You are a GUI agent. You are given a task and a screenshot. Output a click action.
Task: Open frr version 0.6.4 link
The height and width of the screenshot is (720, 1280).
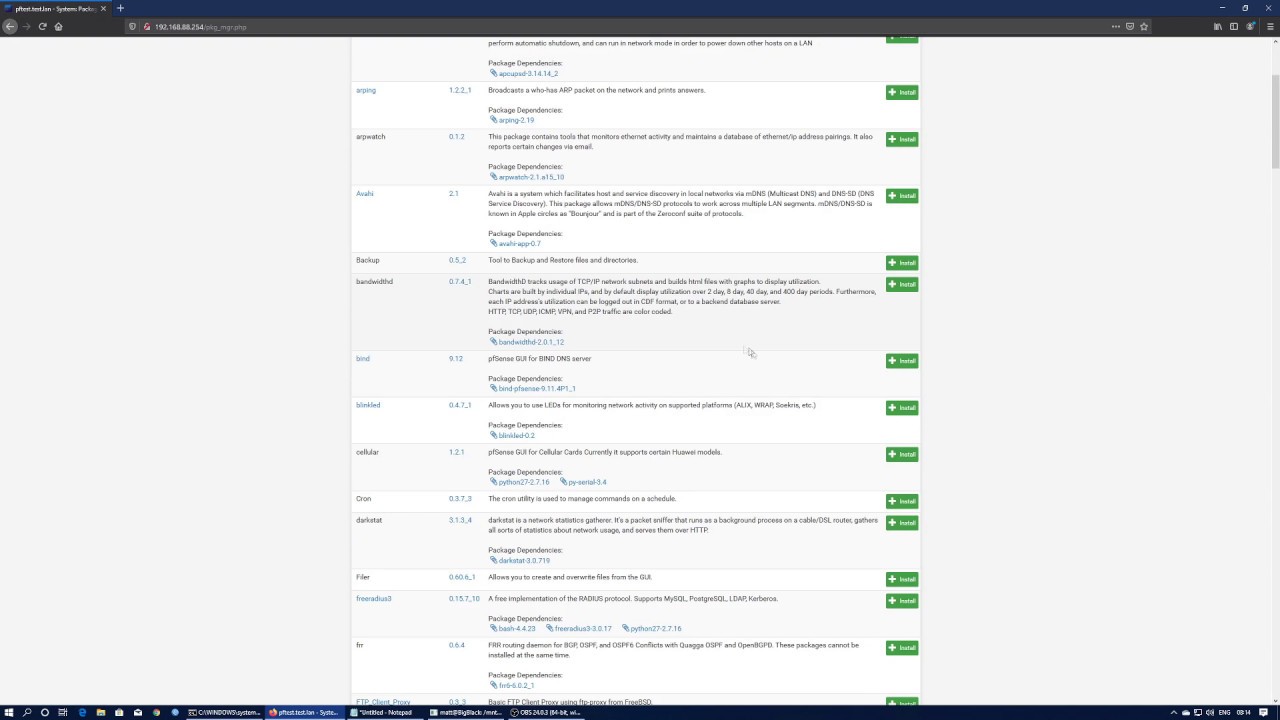(x=457, y=645)
